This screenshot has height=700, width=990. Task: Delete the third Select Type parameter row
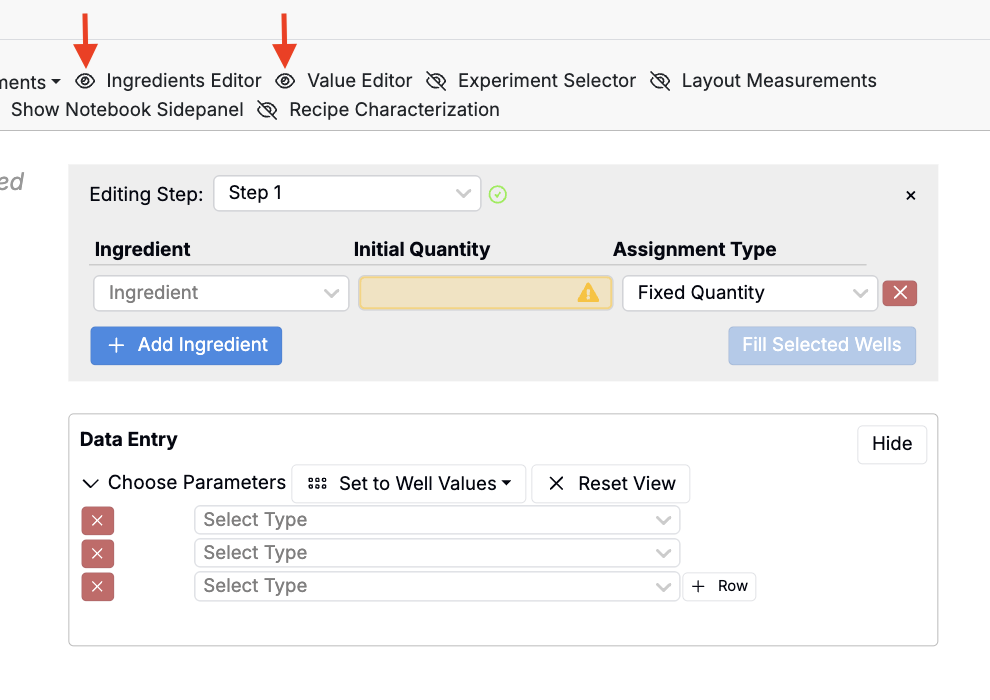[97, 587]
